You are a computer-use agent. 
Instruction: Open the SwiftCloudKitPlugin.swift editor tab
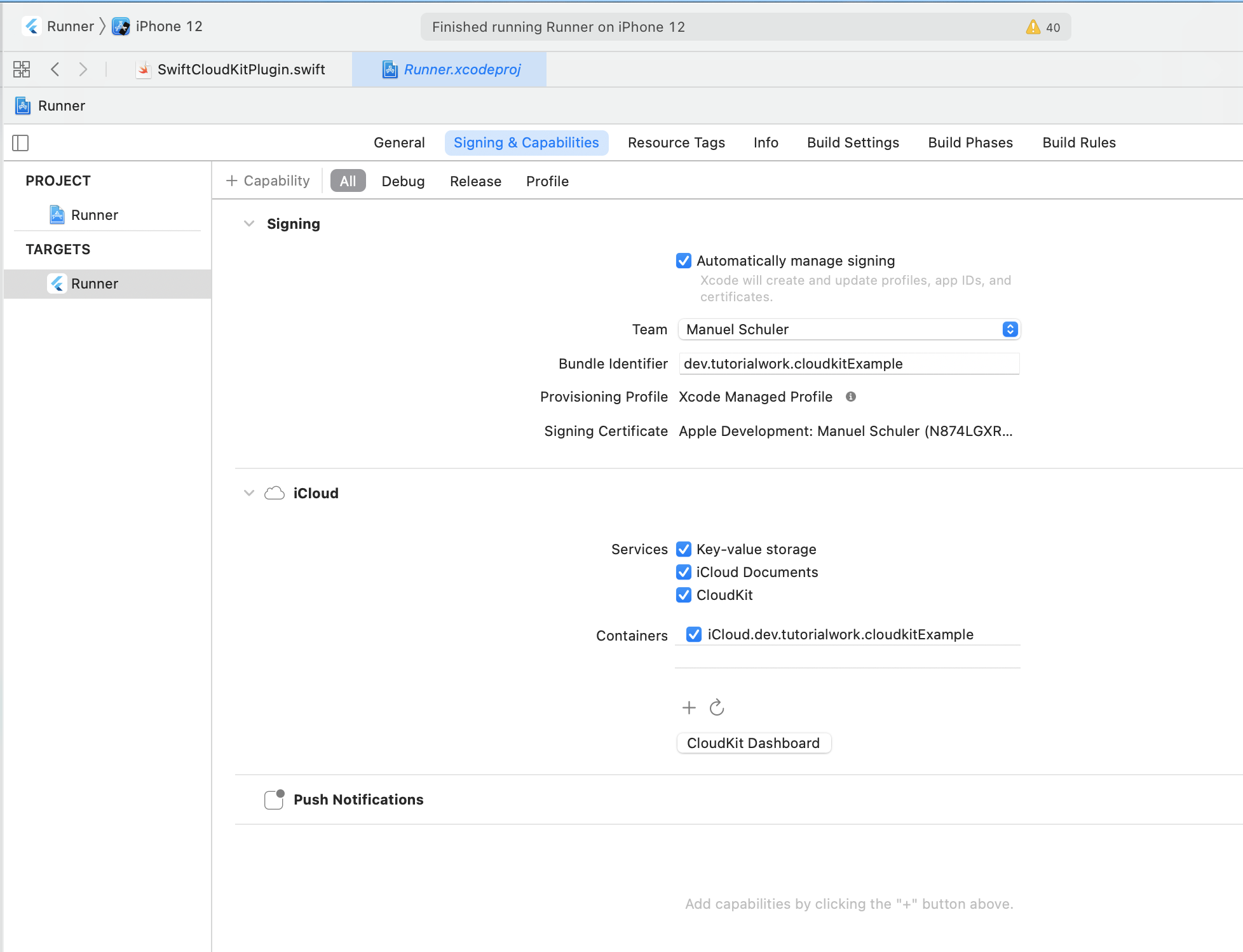(x=241, y=69)
